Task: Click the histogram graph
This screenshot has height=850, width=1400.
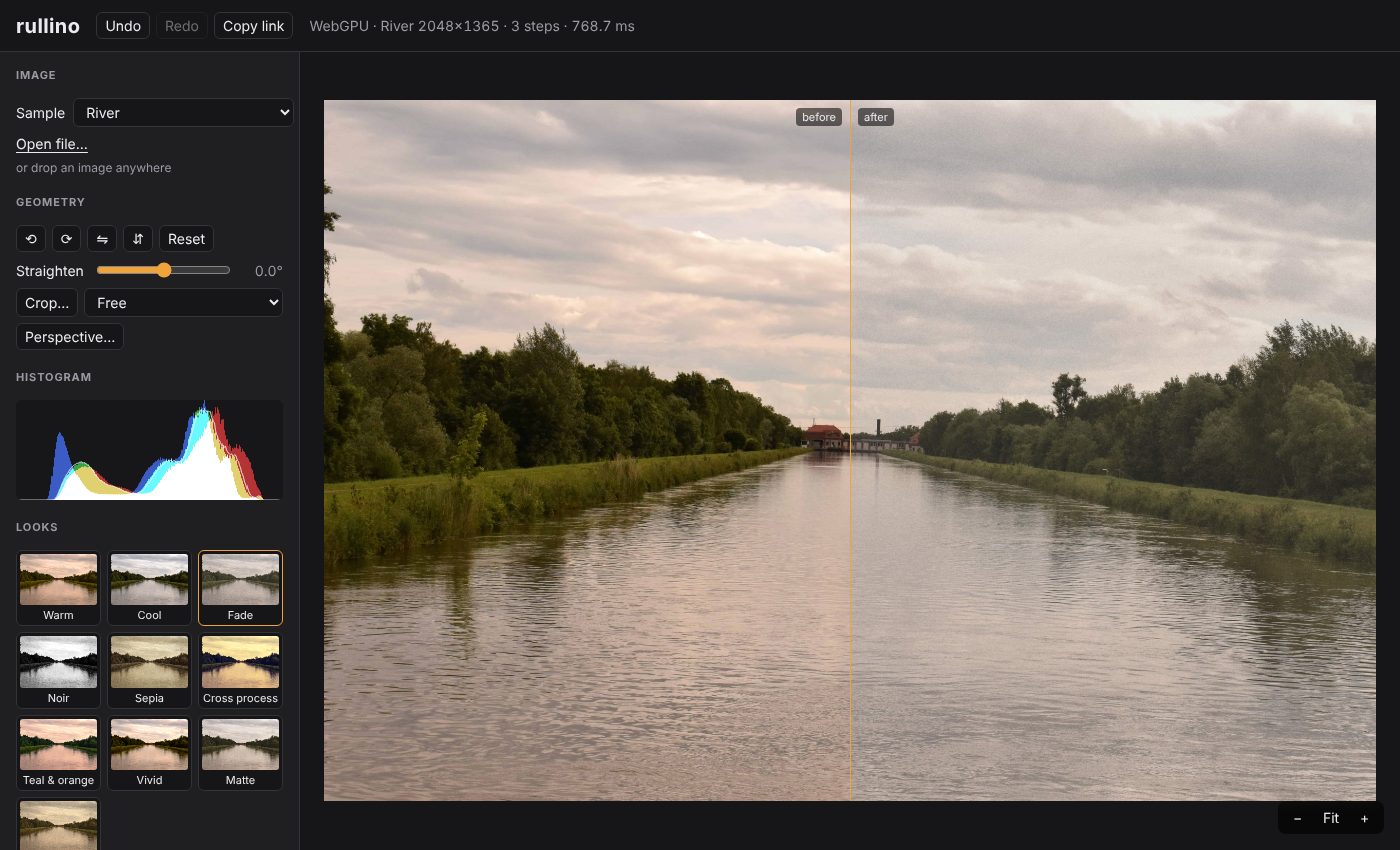Action: [x=149, y=450]
